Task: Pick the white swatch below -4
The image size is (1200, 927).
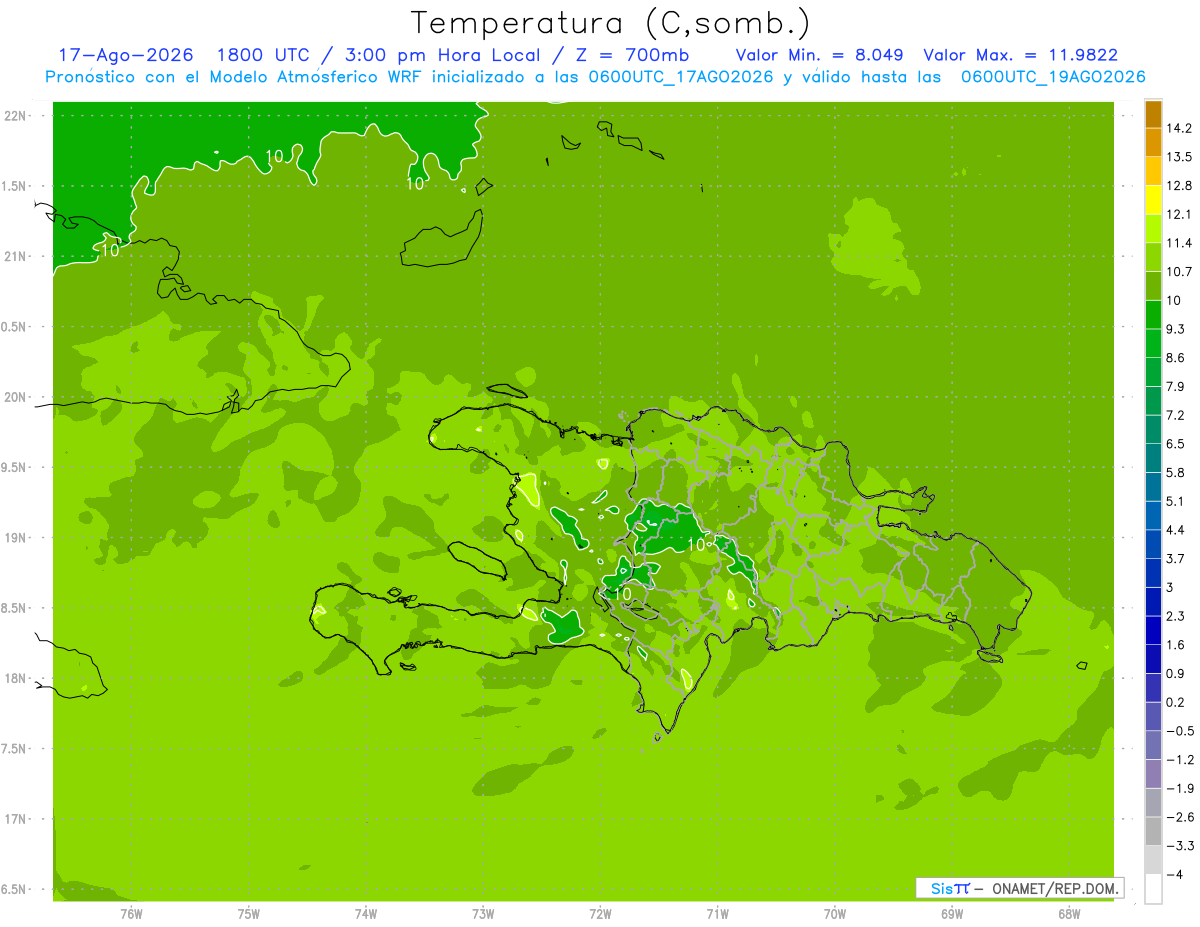Action: (1153, 889)
